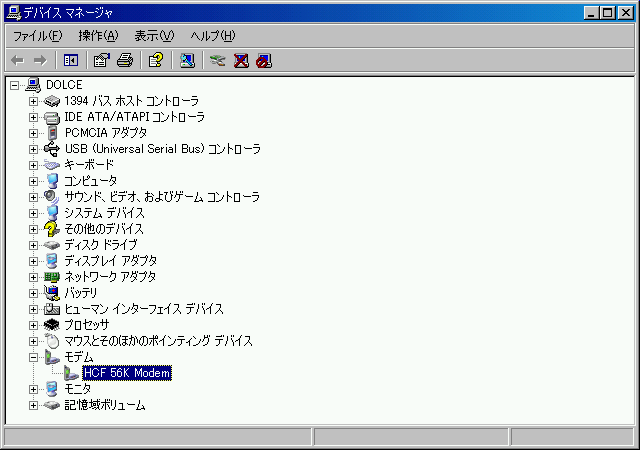Expand 1394 バス ホスト コントローラ node
The width and height of the screenshot is (640, 450).
point(33,101)
